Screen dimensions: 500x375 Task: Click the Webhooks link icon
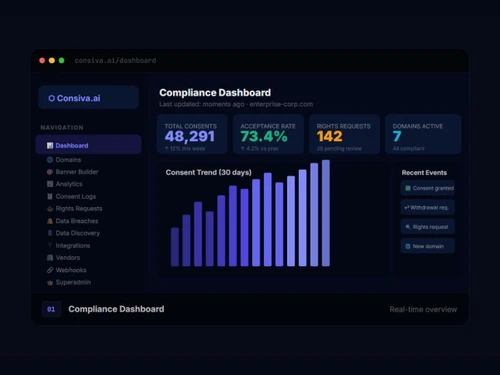click(50, 270)
